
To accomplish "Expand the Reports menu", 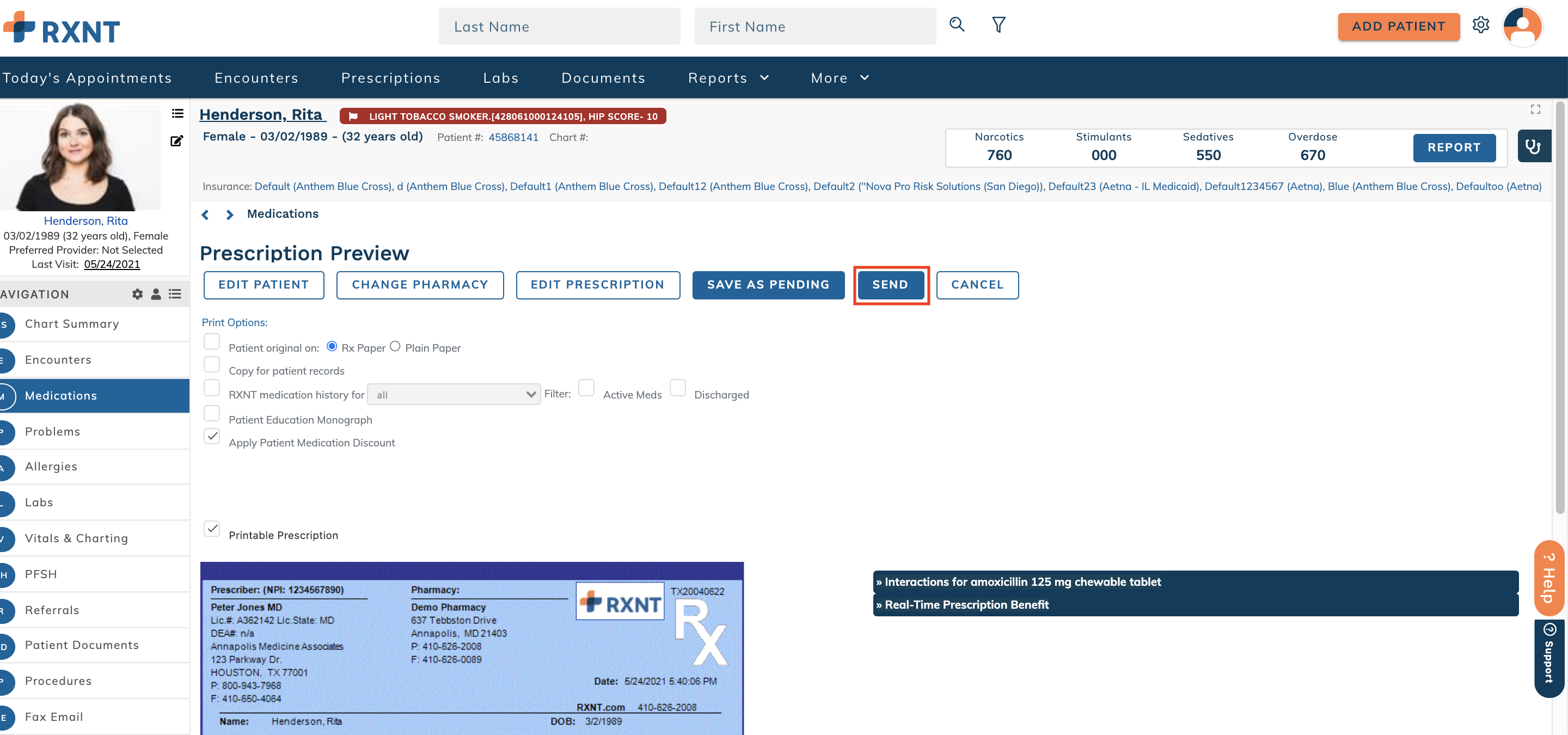I will tap(728, 78).
